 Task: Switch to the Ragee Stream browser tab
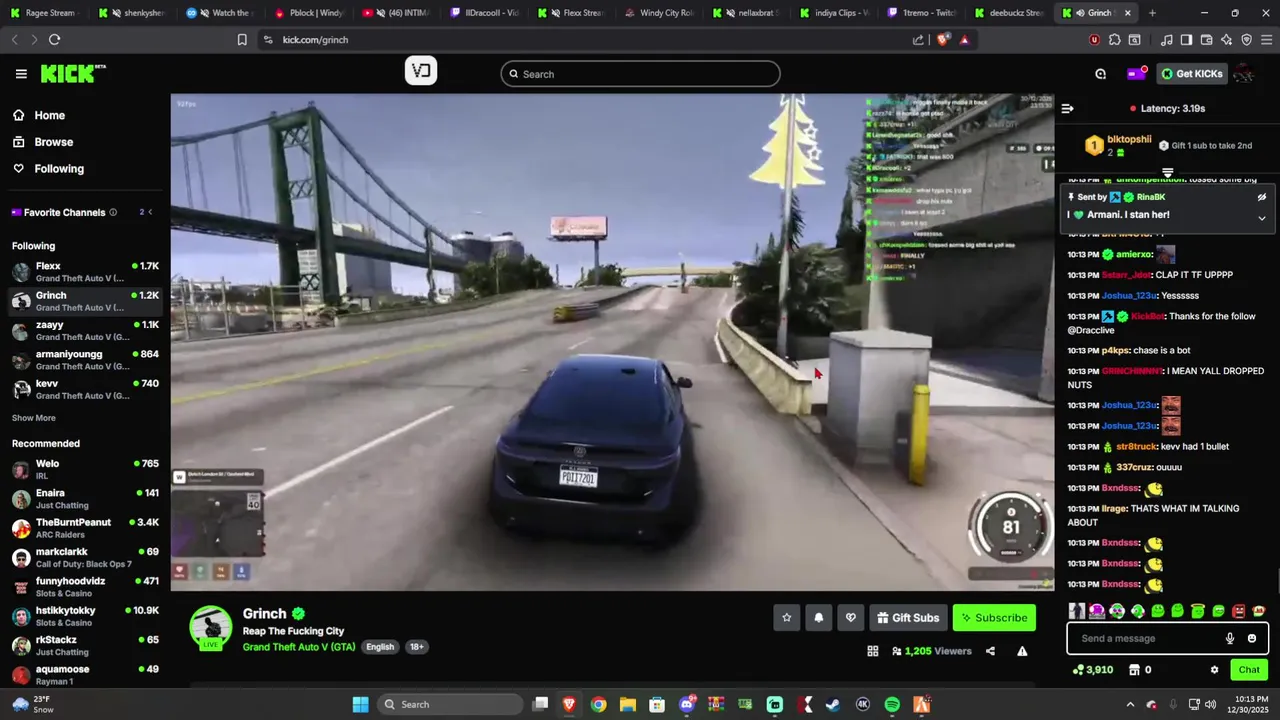[46, 13]
